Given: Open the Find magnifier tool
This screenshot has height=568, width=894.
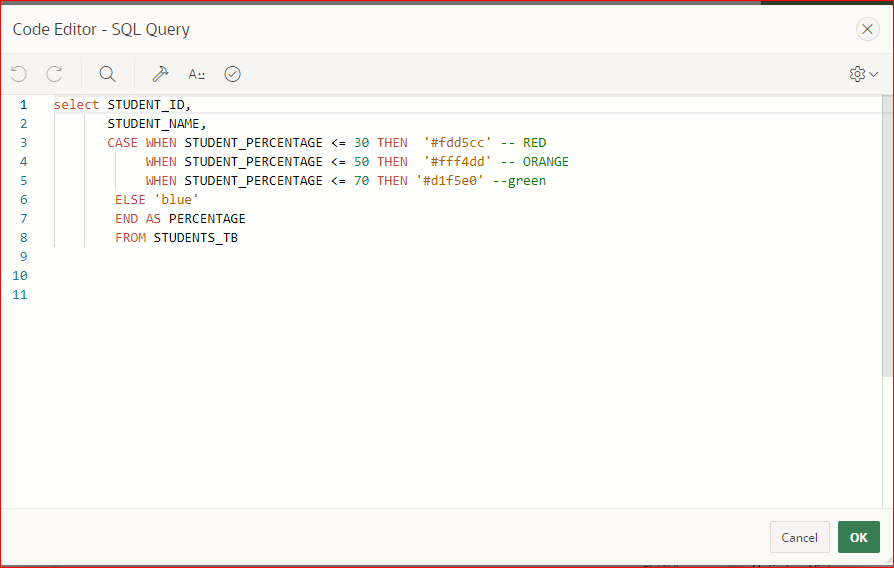Looking at the screenshot, I should [107, 74].
